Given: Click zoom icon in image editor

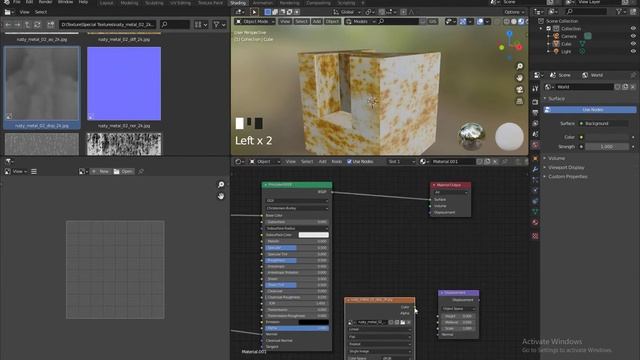Looking at the screenshot, I should (221, 185).
